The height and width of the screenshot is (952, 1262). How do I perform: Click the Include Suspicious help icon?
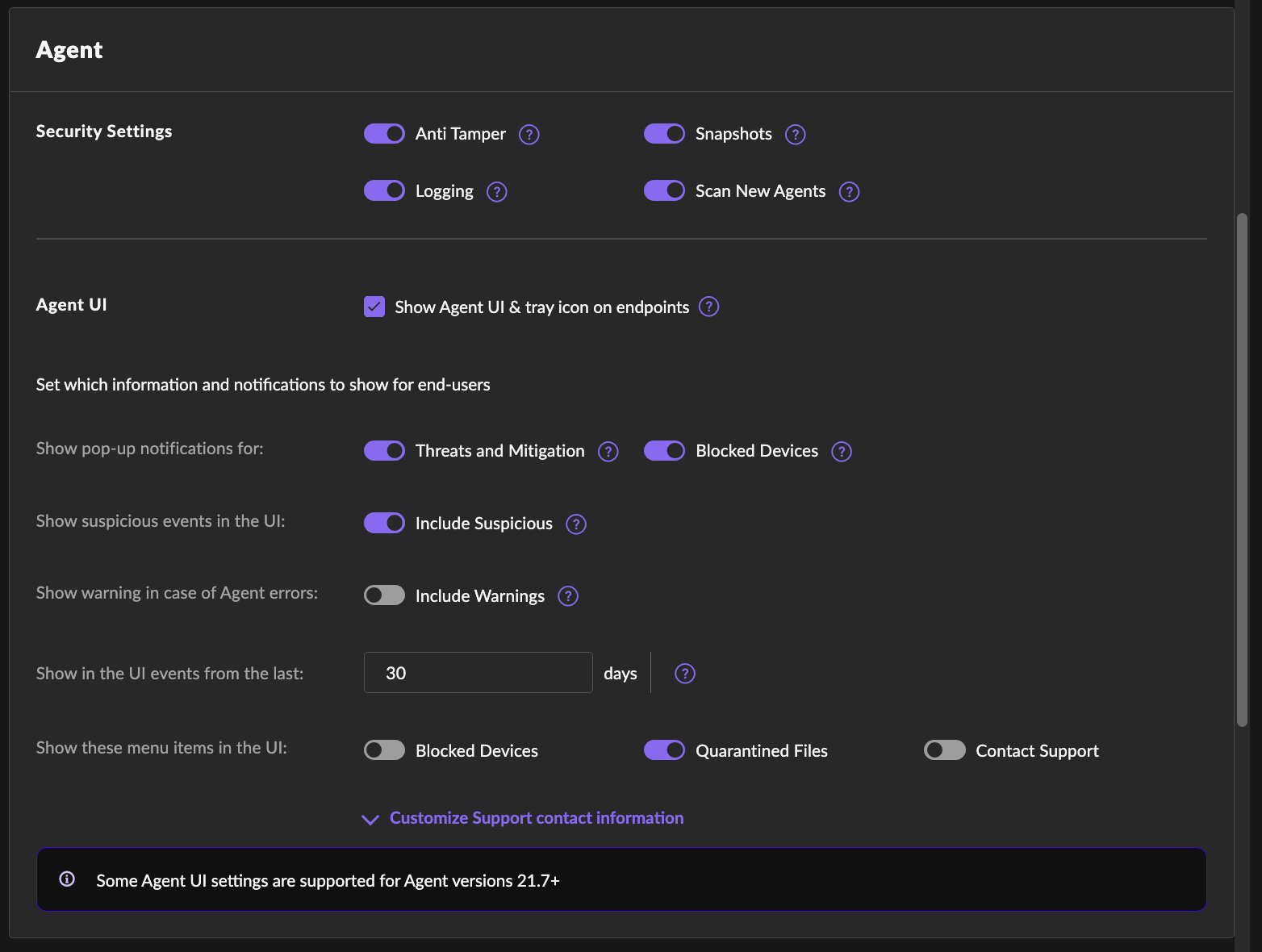575,524
